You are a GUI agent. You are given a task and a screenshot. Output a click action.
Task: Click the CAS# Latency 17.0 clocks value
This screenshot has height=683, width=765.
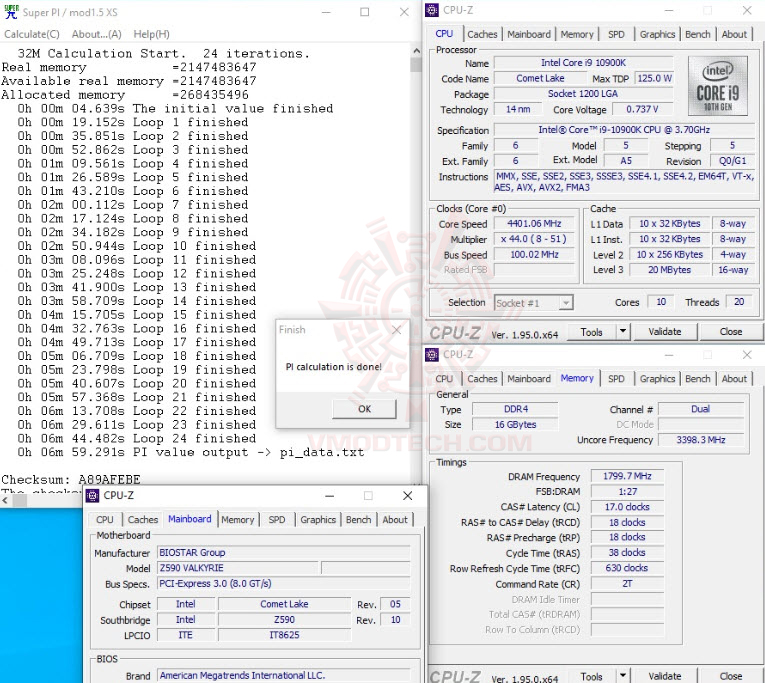click(x=627, y=507)
